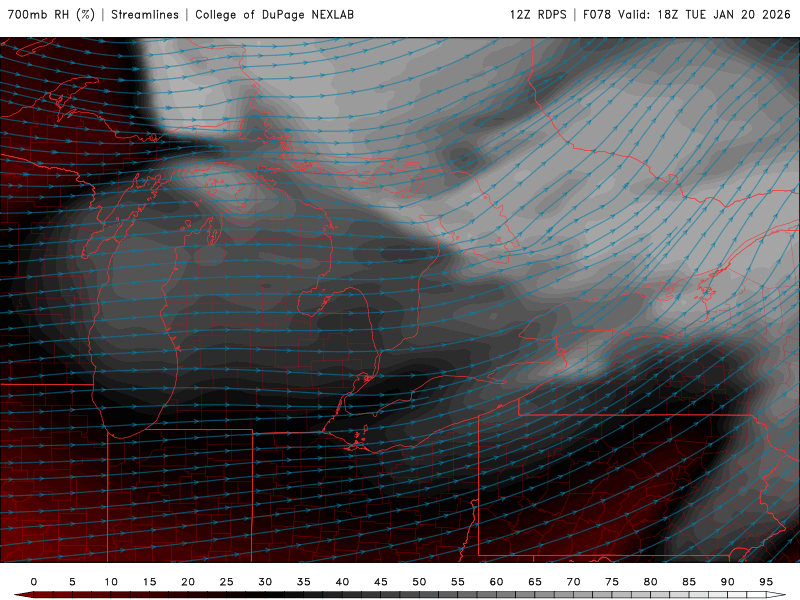Click the colorbar label "85"
Viewport: 800px width, 600px height.
(x=689, y=582)
